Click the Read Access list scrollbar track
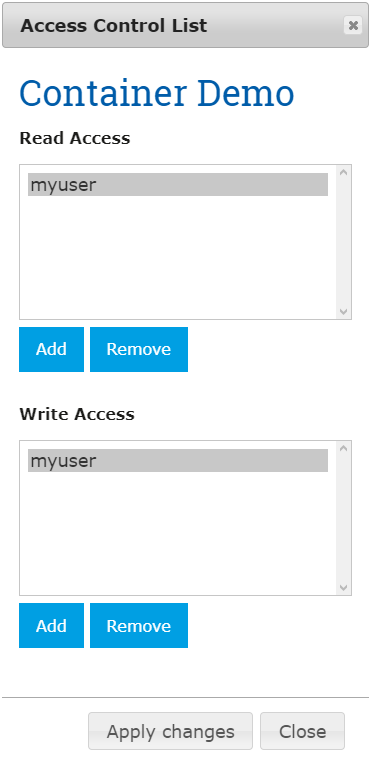This screenshot has width=371, height=768. (x=344, y=242)
